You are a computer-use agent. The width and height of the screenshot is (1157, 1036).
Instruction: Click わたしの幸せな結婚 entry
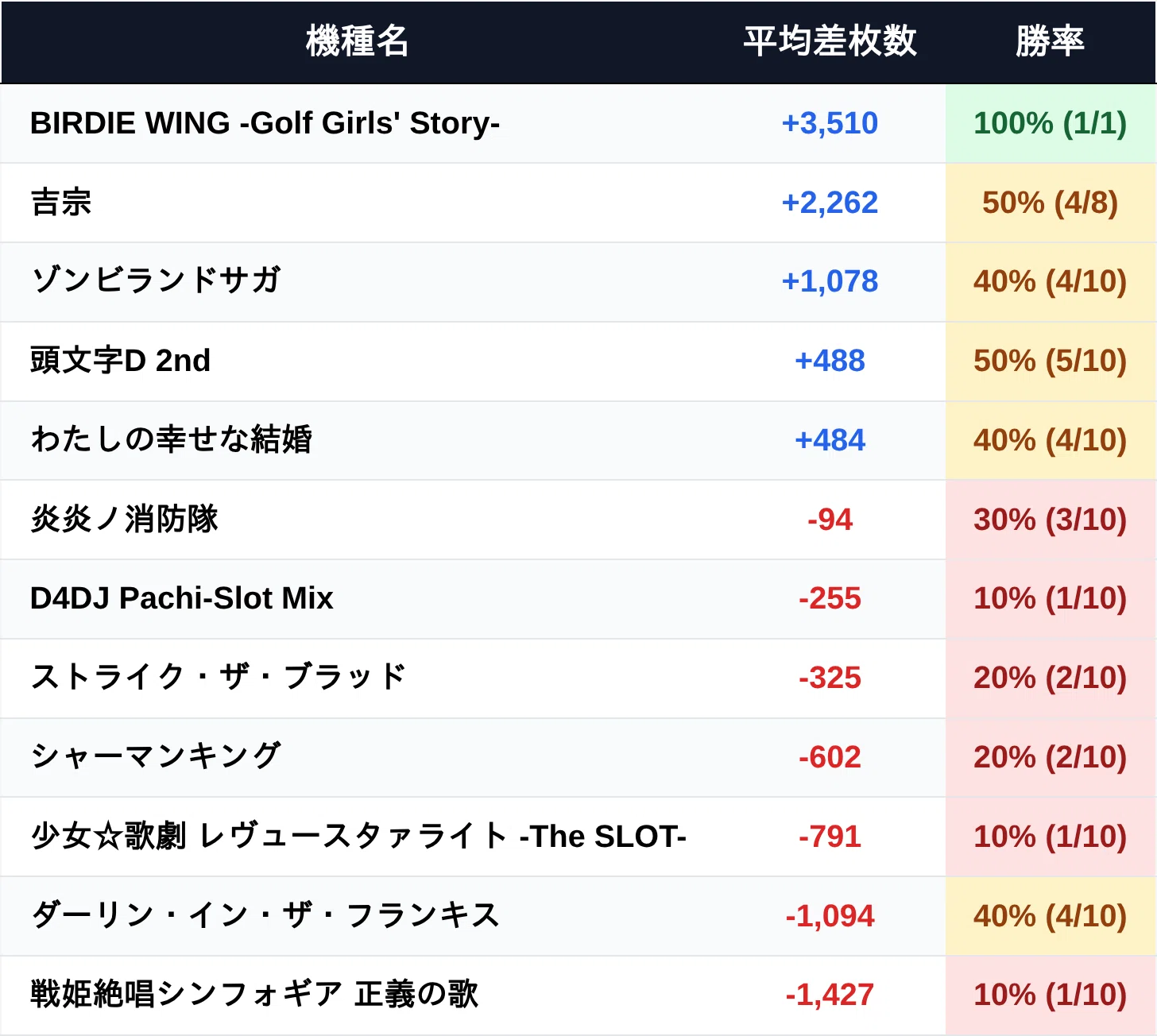pos(171,439)
